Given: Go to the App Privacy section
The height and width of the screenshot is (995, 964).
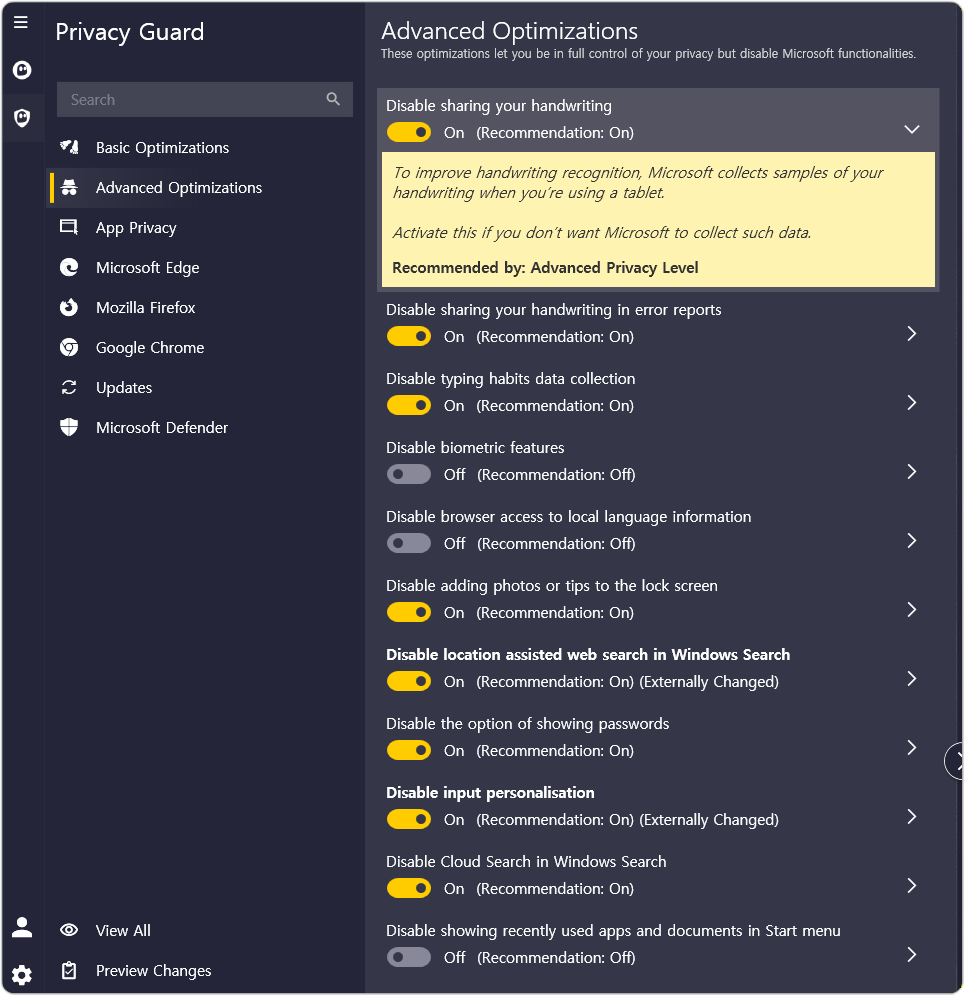Looking at the screenshot, I should point(136,227).
